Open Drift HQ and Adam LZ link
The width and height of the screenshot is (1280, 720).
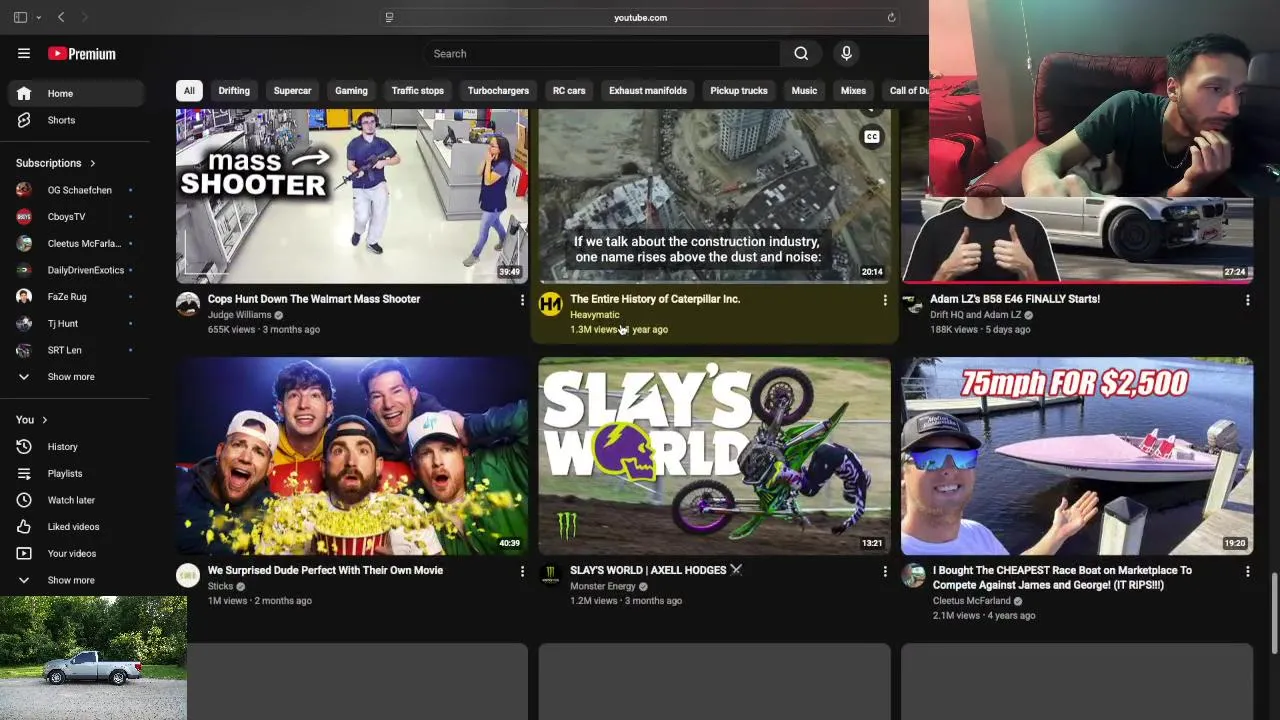(975, 315)
